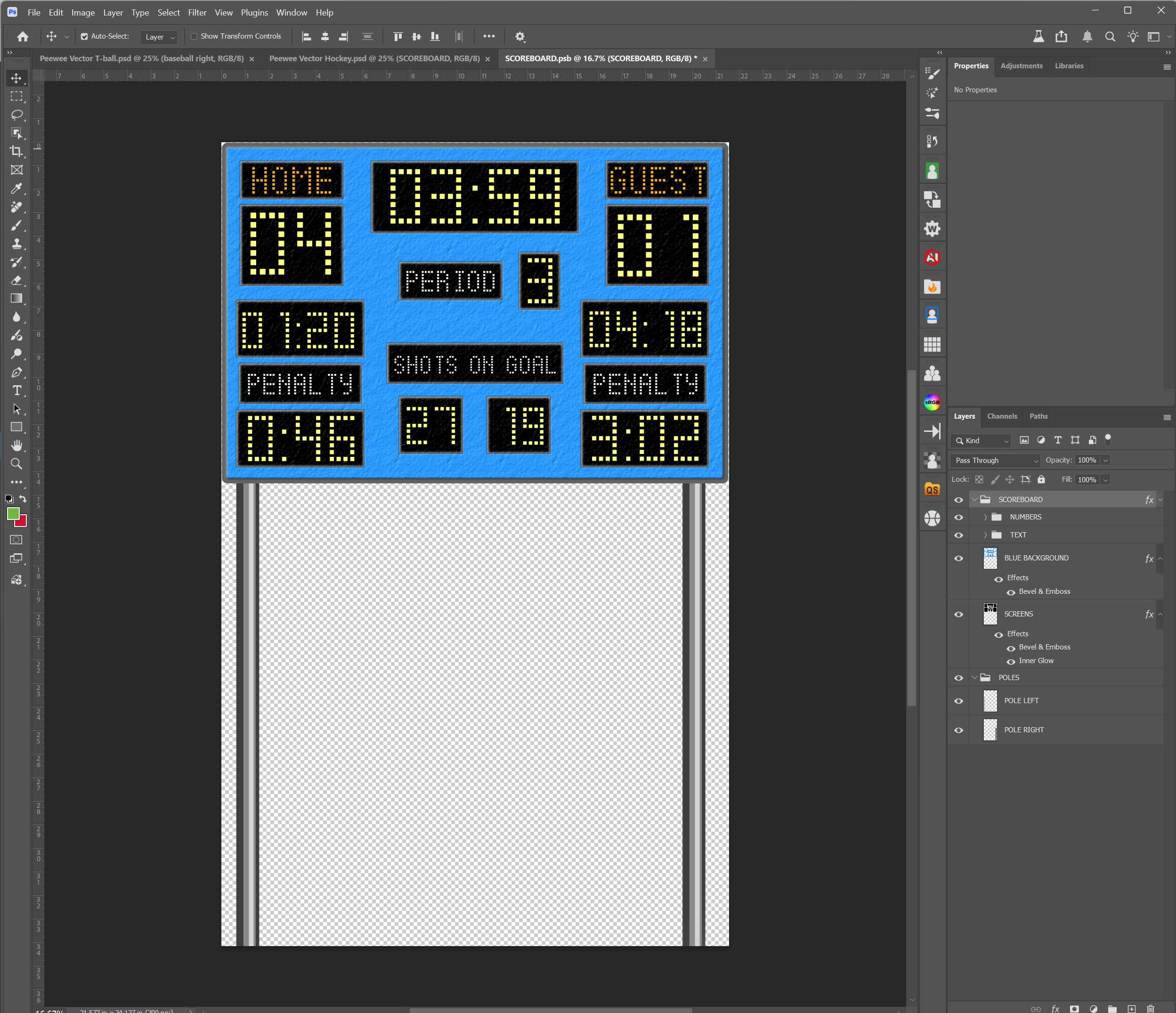This screenshot has height=1013, width=1176.
Task: Click the trash icon to delete layer
Action: pos(1150,1008)
